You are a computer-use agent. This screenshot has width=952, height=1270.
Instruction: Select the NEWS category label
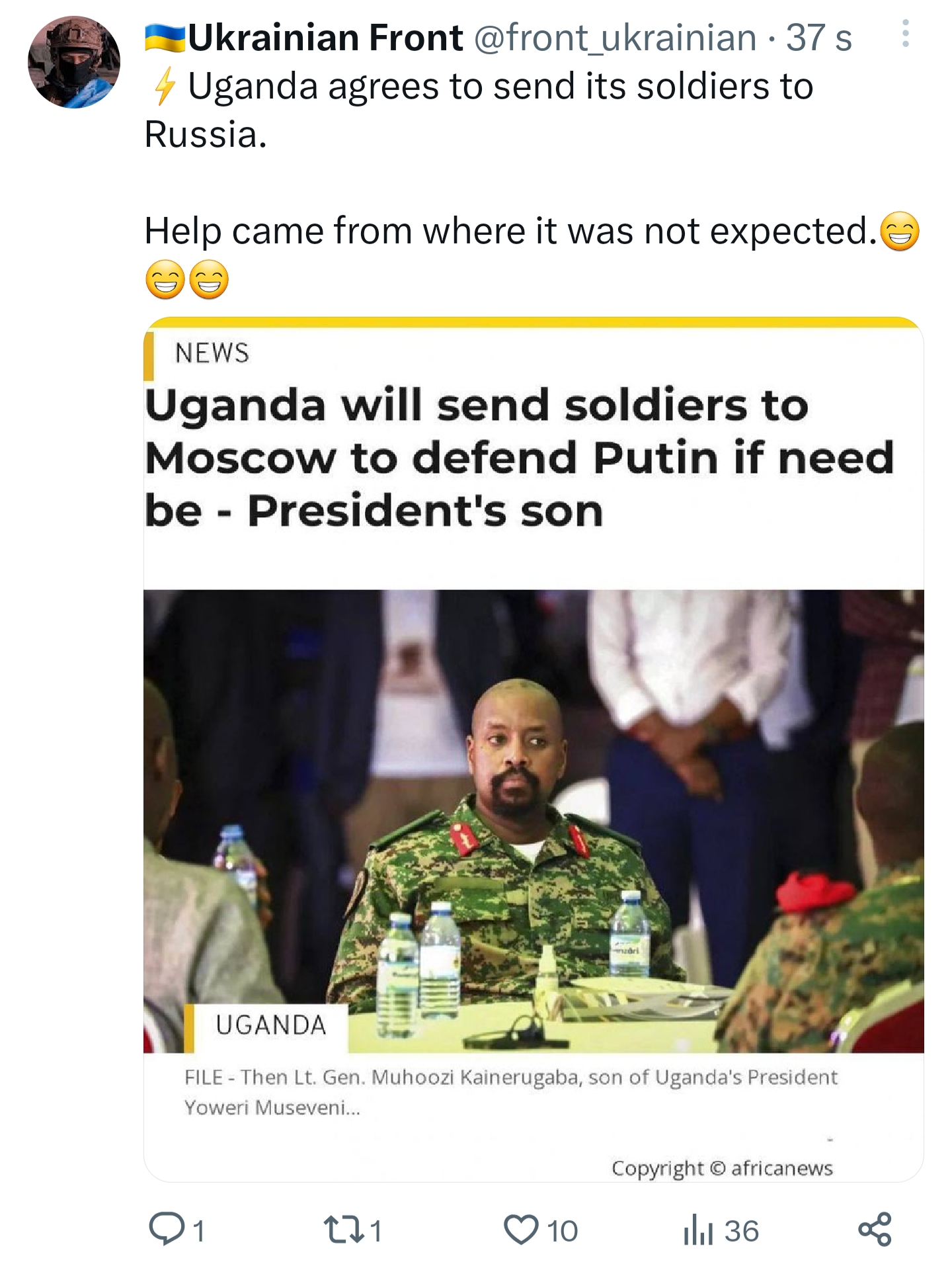212,353
